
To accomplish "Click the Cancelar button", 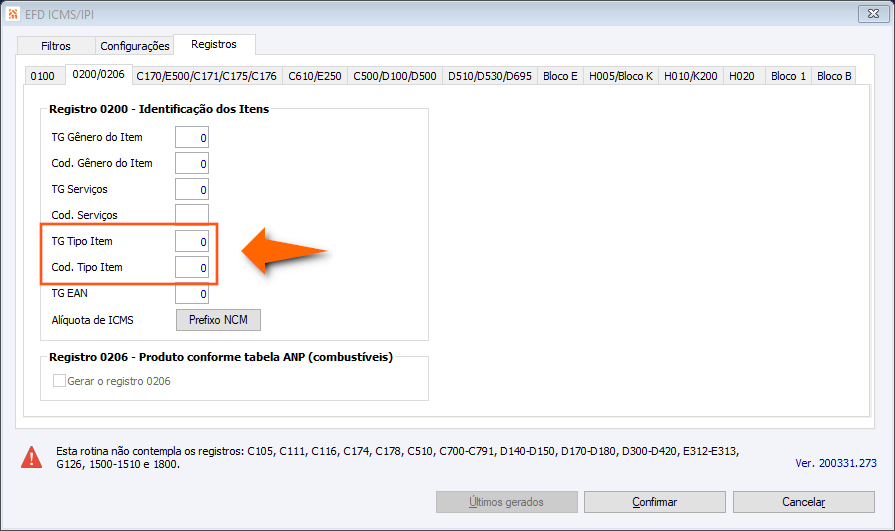I will [804, 502].
